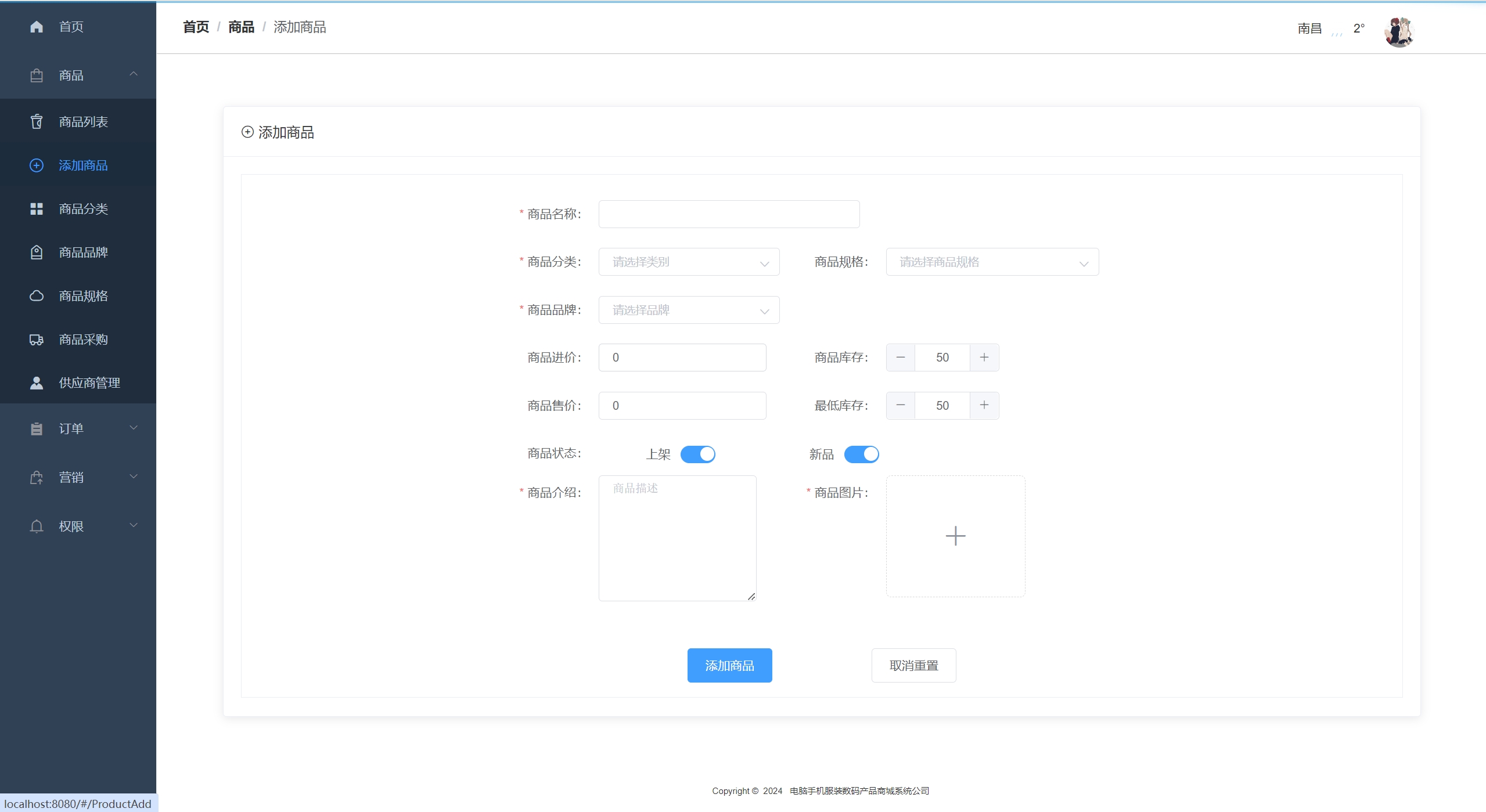Click the blue 添加商品 submit button
The width and height of the screenshot is (1486, 812).
(x=729, y=665)
